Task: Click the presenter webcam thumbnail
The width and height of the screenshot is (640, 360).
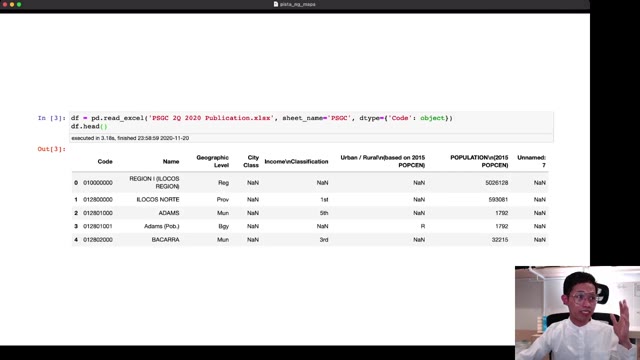Action: (577, 313)
